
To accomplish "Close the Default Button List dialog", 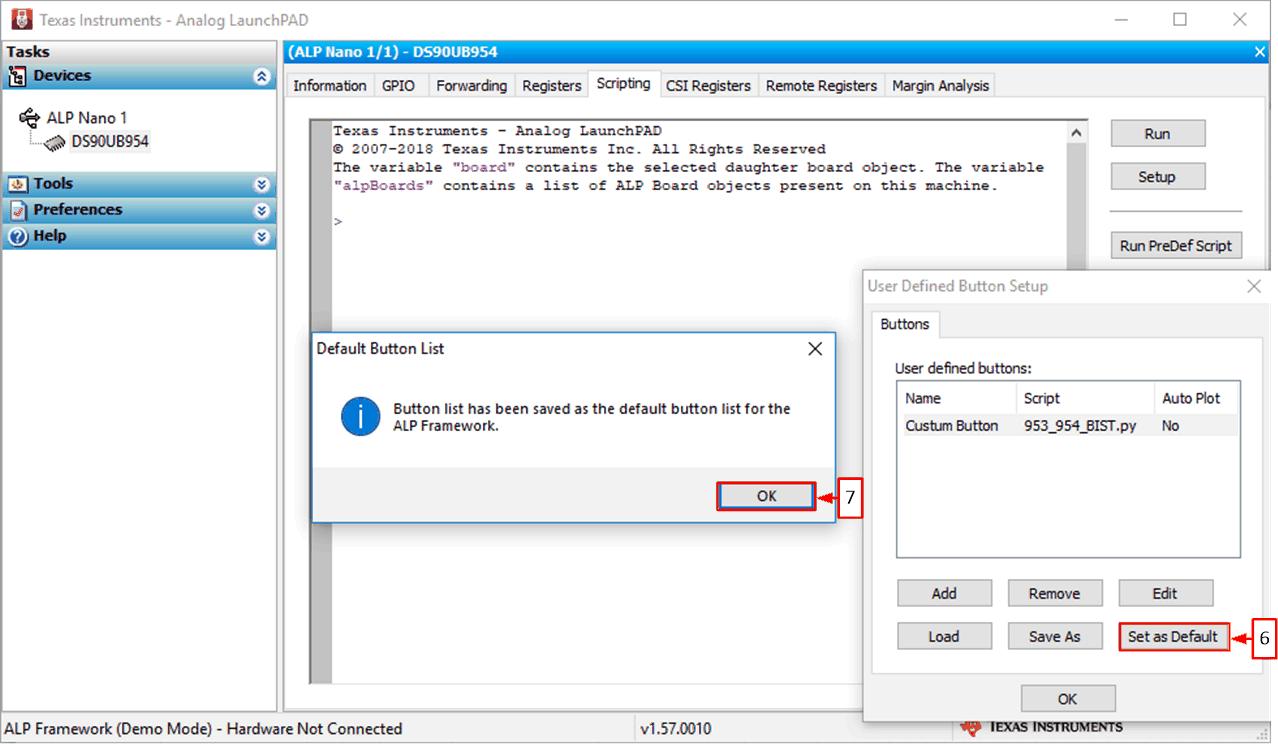I will click(x=815, y=349).
